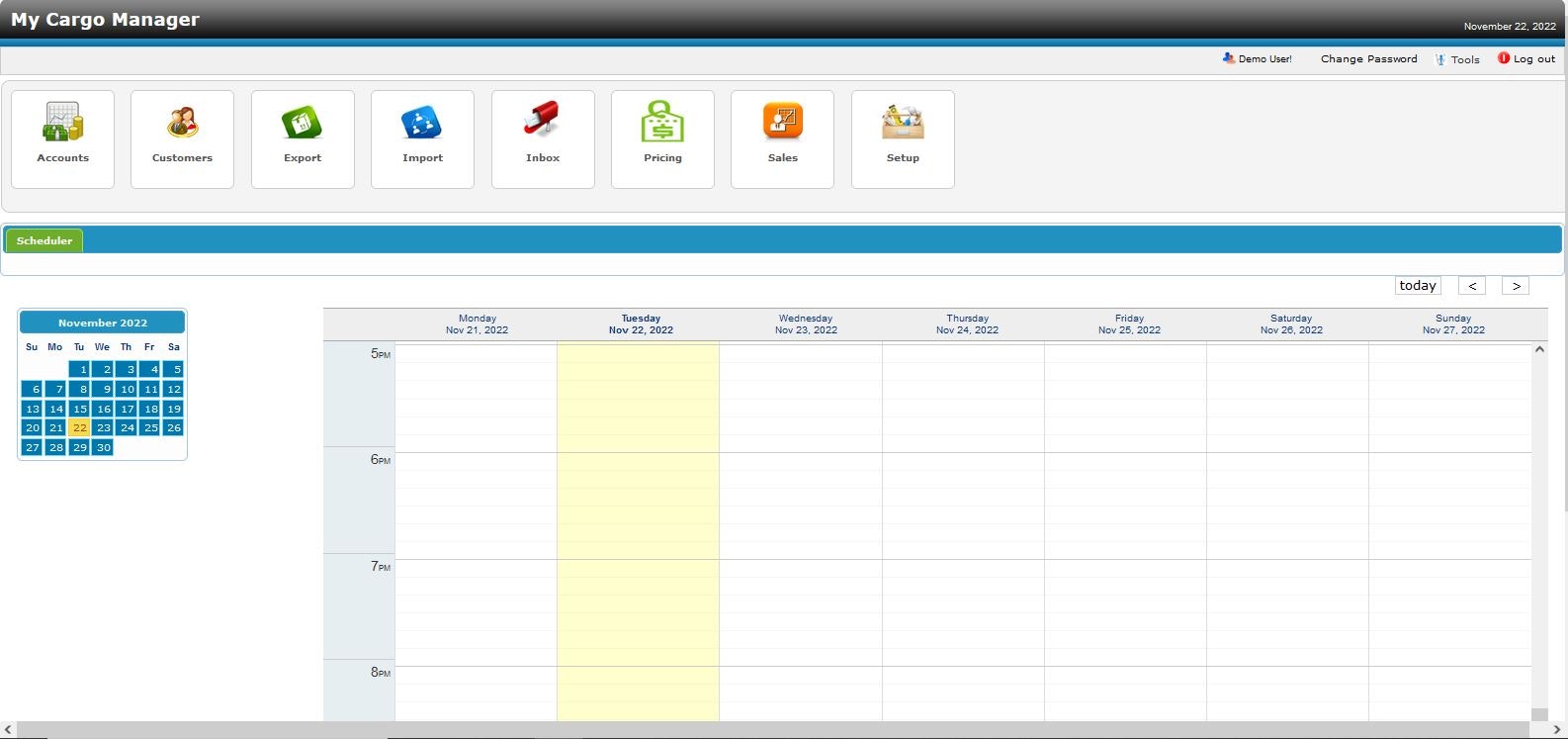Click the 6PM time label
The height and width of the screenshot is (739, 1568).
coord(381,460)
